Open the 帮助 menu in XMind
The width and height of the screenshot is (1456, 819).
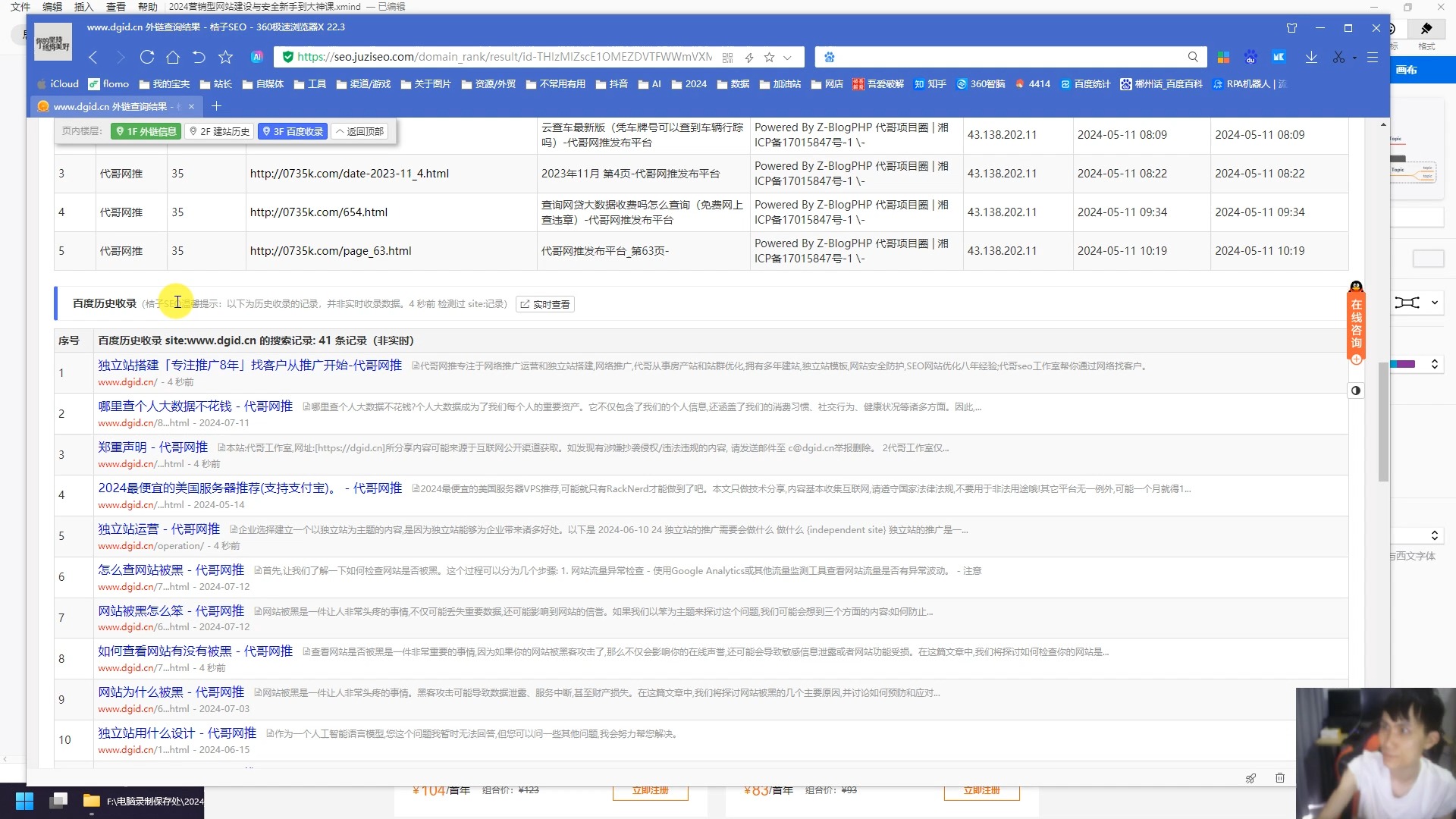[148, 7]
